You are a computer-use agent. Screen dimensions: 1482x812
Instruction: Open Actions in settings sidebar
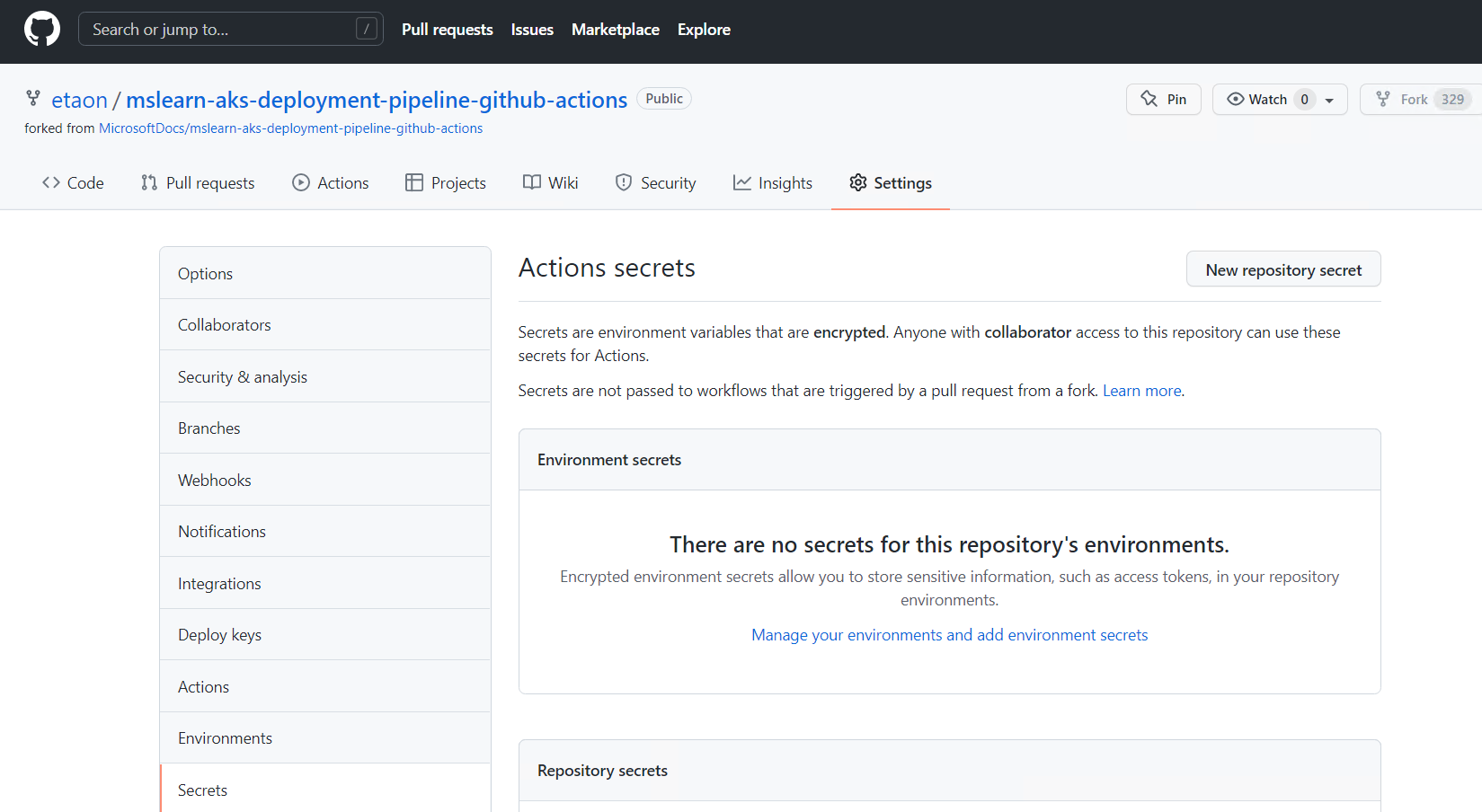tap(325, 687)
